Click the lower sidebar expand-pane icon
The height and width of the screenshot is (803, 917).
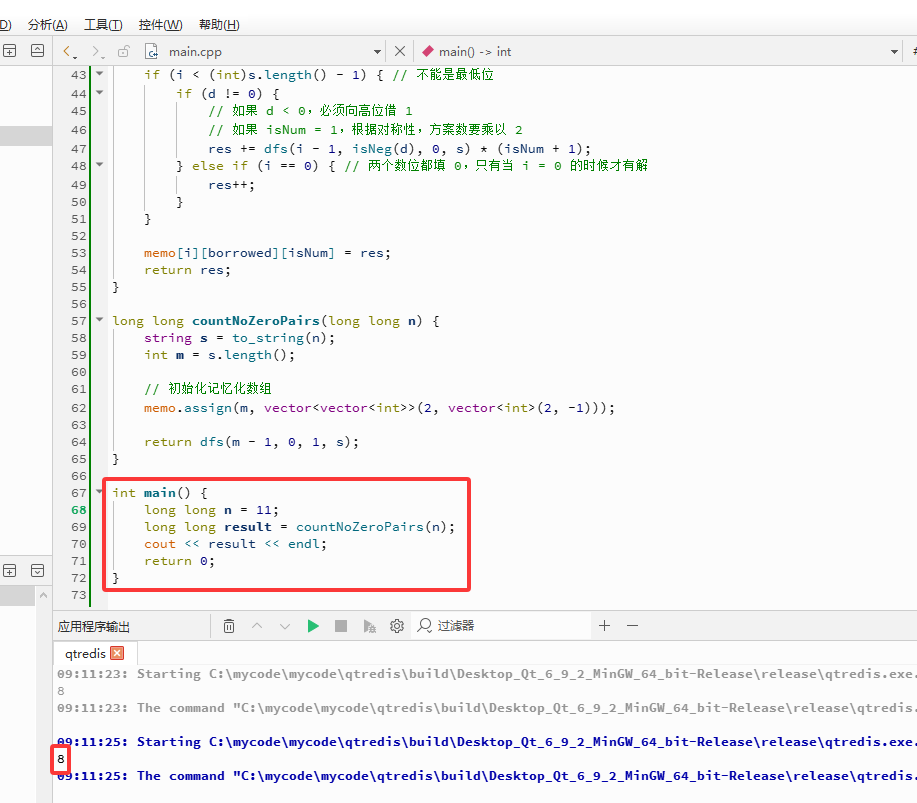pos(37,571)
